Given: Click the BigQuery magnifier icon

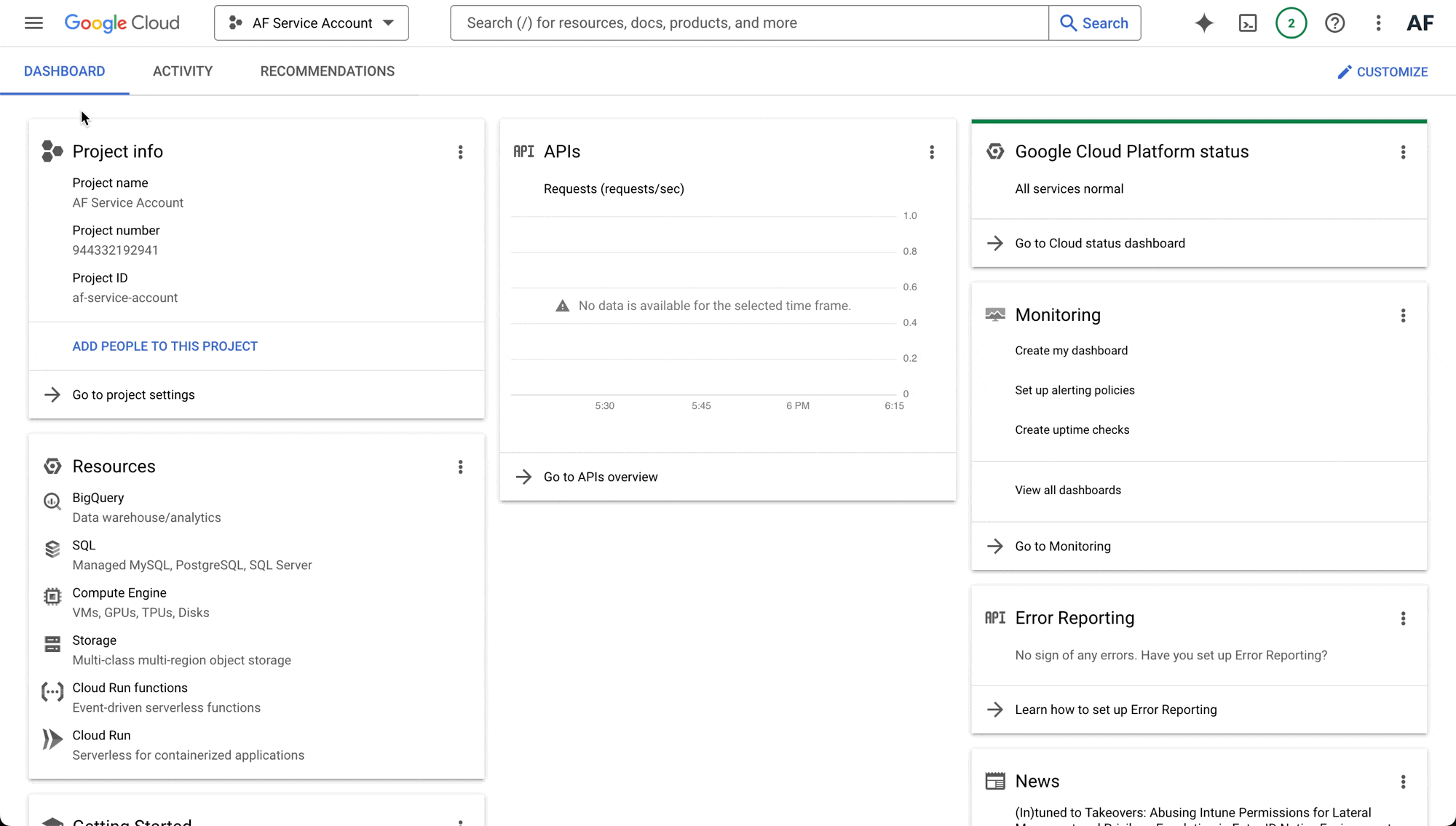Looking at the screenshot, I should click(x=52, y=501).
